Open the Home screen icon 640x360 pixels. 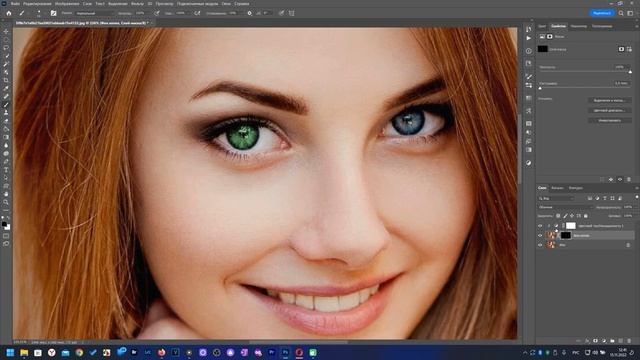(9, 13)
